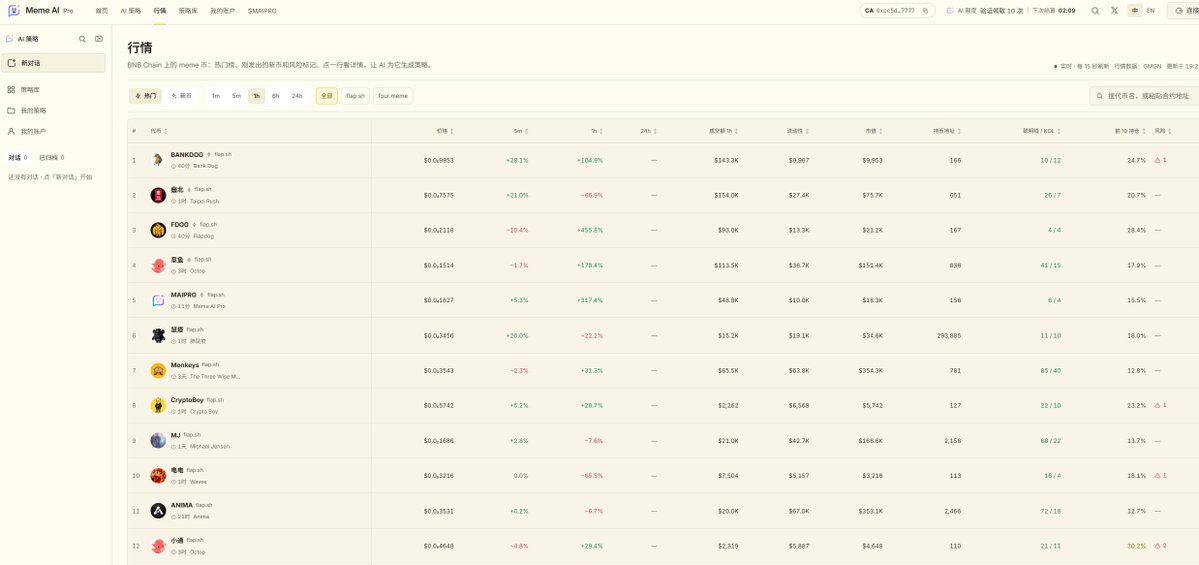Select the 新币 (new coins) toggle
This screenshot has width=1199, height=565.
pyautogui.click(x=182, y=96)
